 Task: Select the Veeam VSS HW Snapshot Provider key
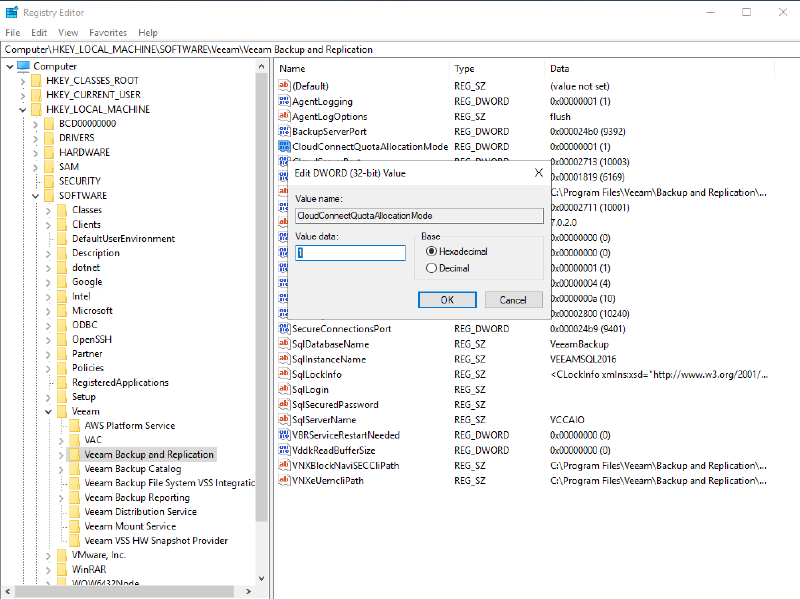point(156,540)
